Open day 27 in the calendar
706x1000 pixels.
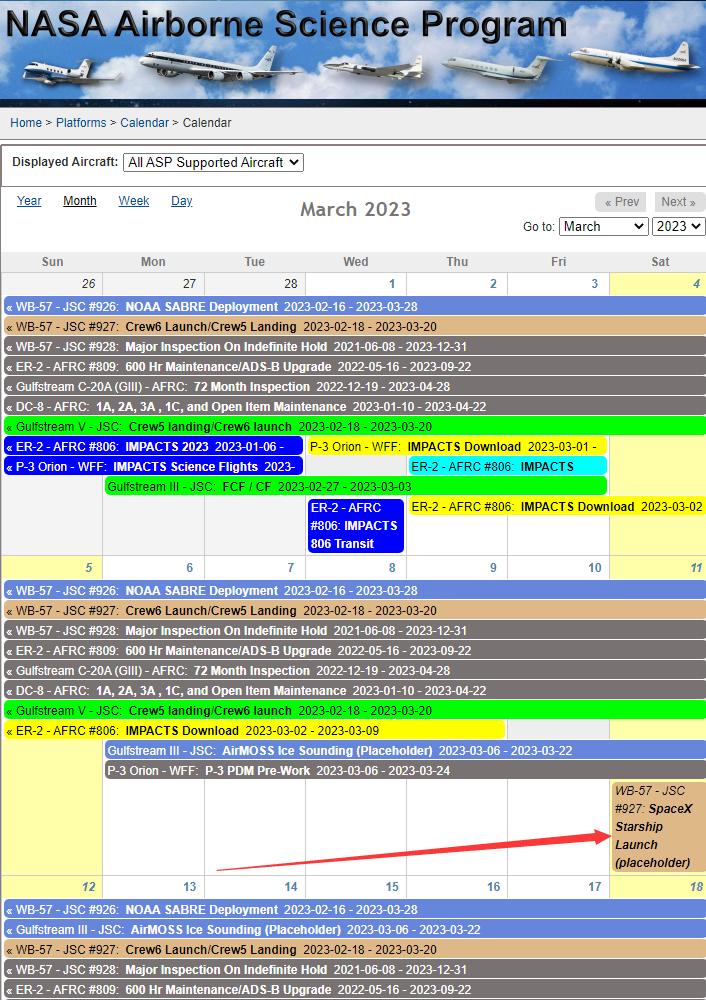coord(189,284)
